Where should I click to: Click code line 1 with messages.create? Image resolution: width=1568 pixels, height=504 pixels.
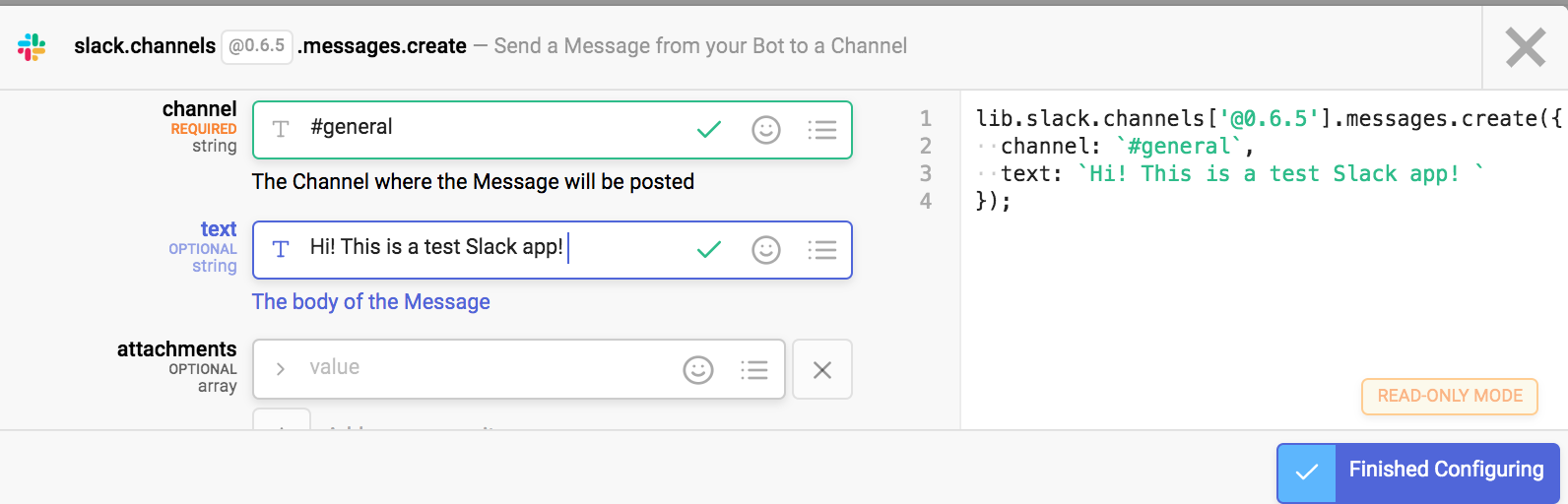1269,119
